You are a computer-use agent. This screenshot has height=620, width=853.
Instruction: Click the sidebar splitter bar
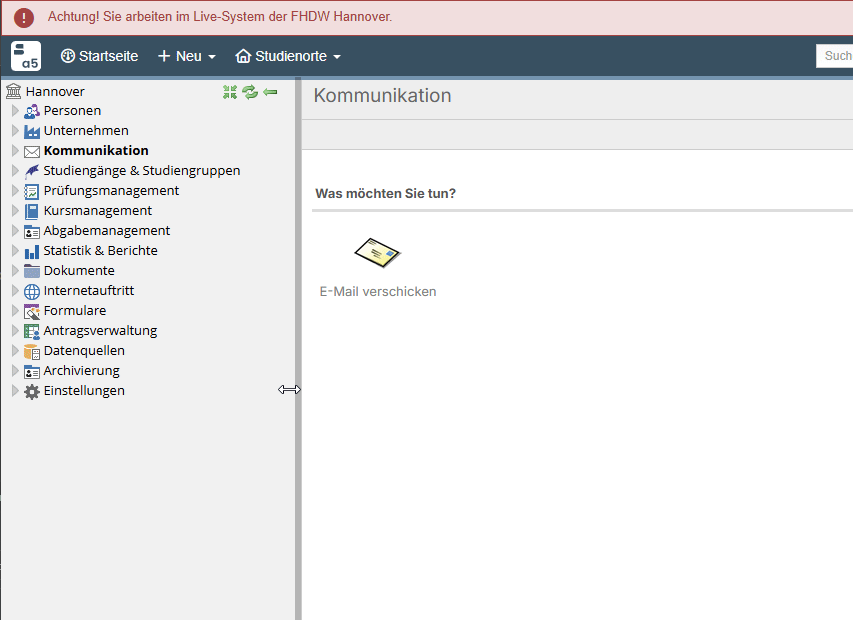[298, 348]
